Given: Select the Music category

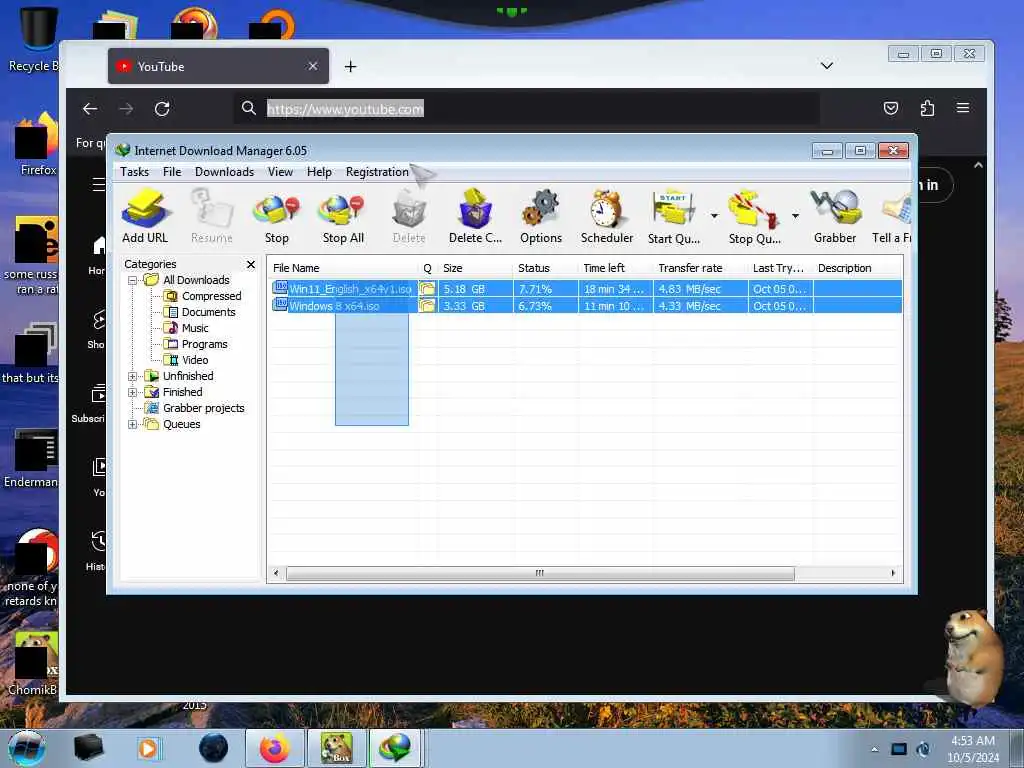Looking at the screenshot, I should [x=195, y=328].
